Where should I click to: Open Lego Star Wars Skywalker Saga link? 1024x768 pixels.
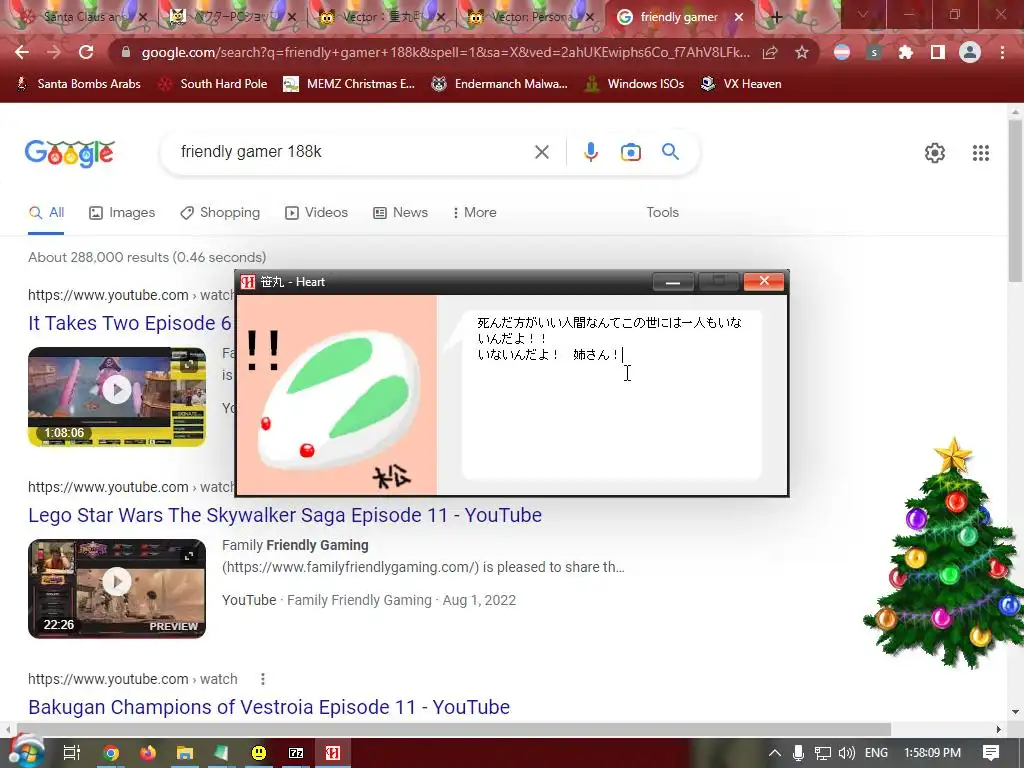coord(285,515)
